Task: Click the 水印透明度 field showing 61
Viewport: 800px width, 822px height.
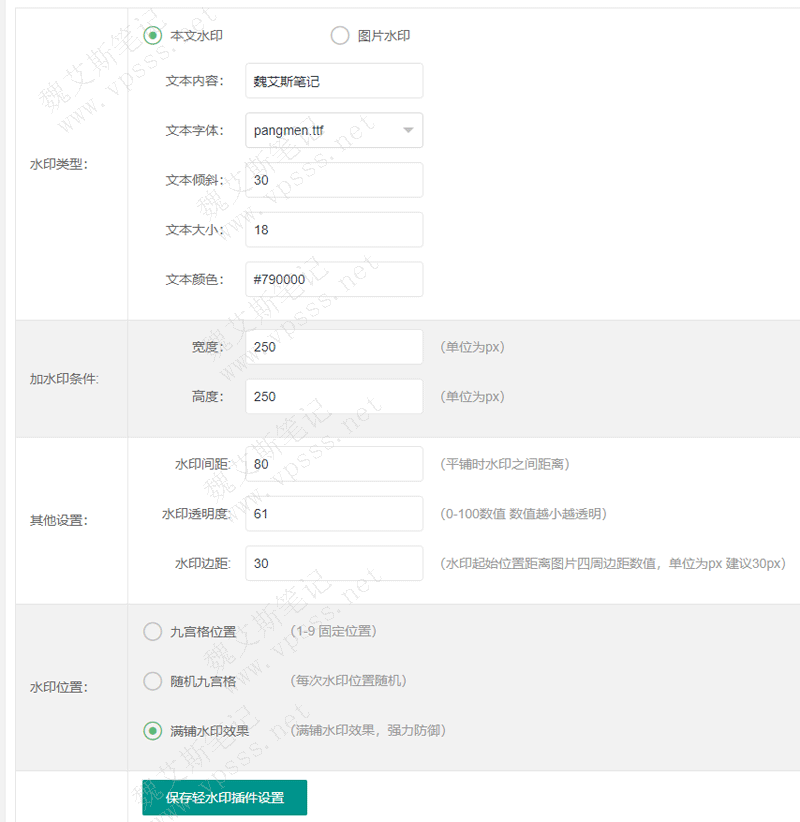Action: pos(334,514)
